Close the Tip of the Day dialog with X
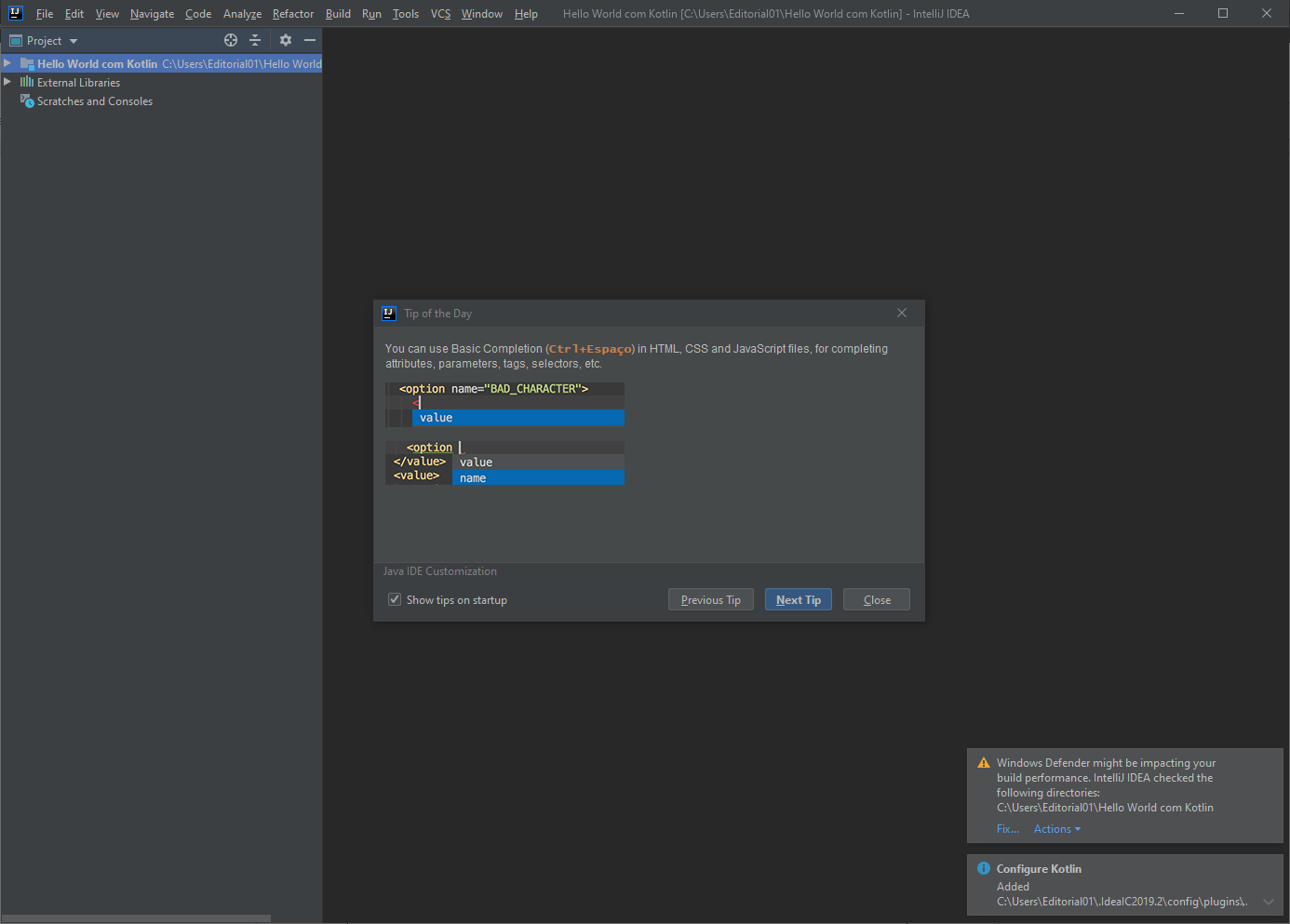1290x924 pixels. 901,313
